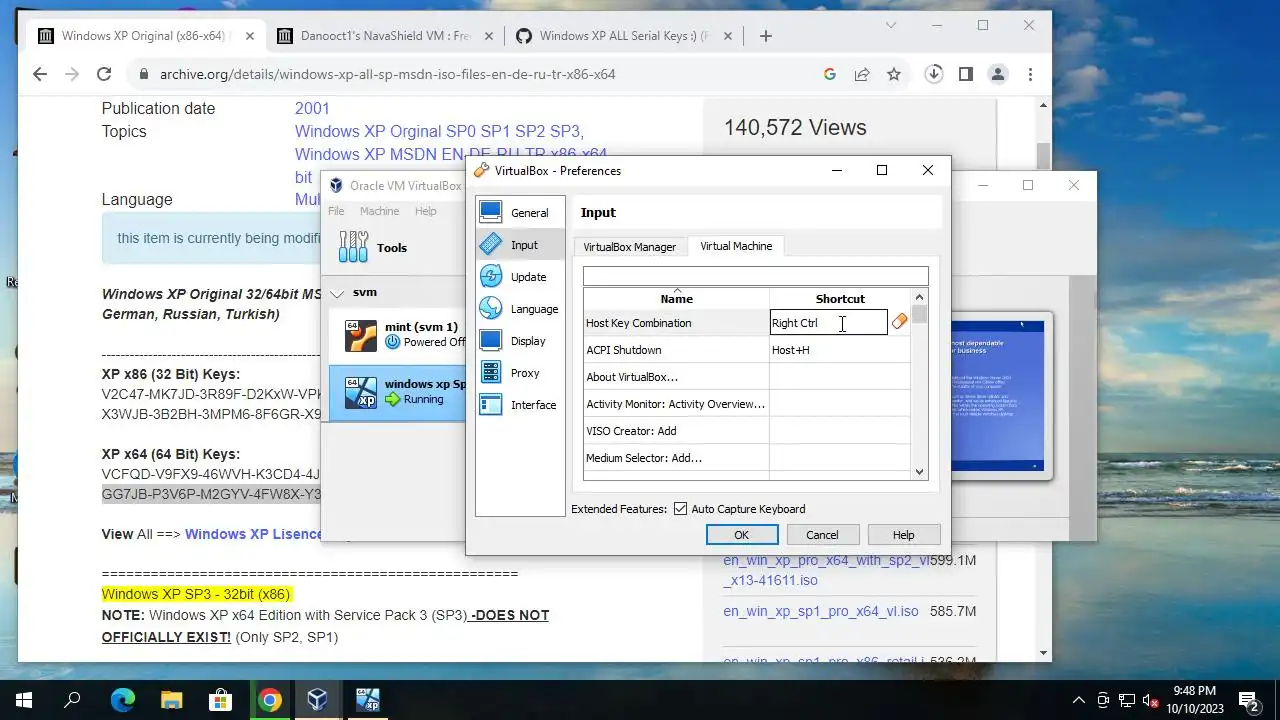1280x720 pixels.
Task: Open the Display preferences page
Action: (520, 341)
